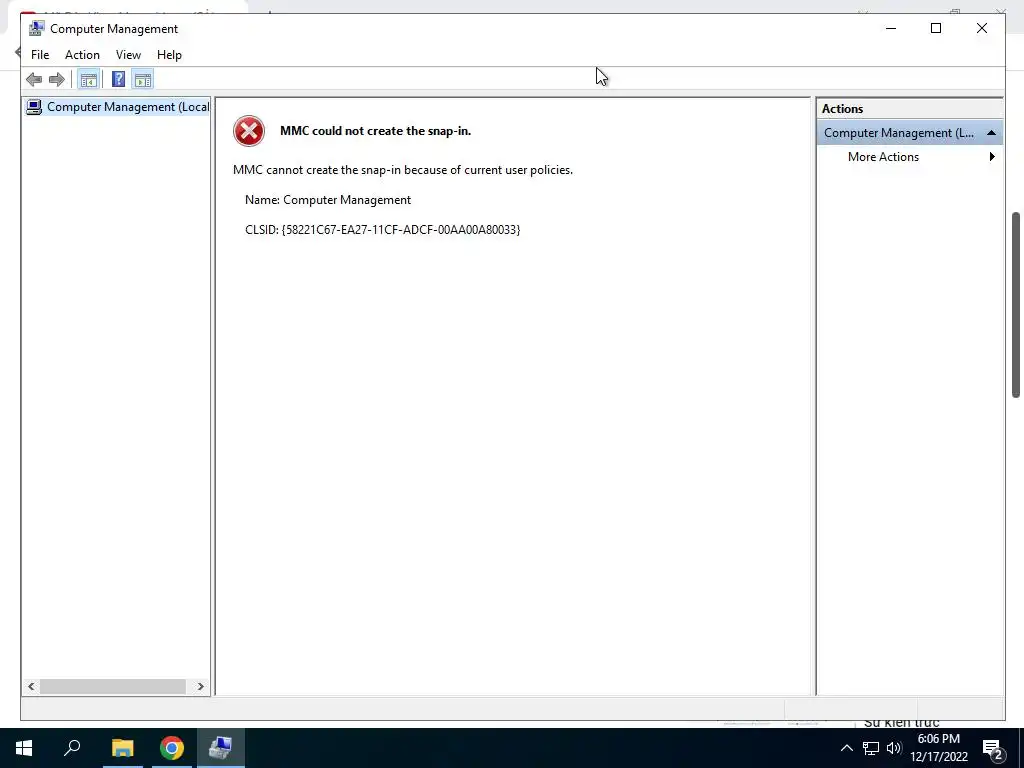Click the Back arrow toolbar icon
Image resolution: width=1024 pixels, height=768 pixels.
(x=34, y=80)
